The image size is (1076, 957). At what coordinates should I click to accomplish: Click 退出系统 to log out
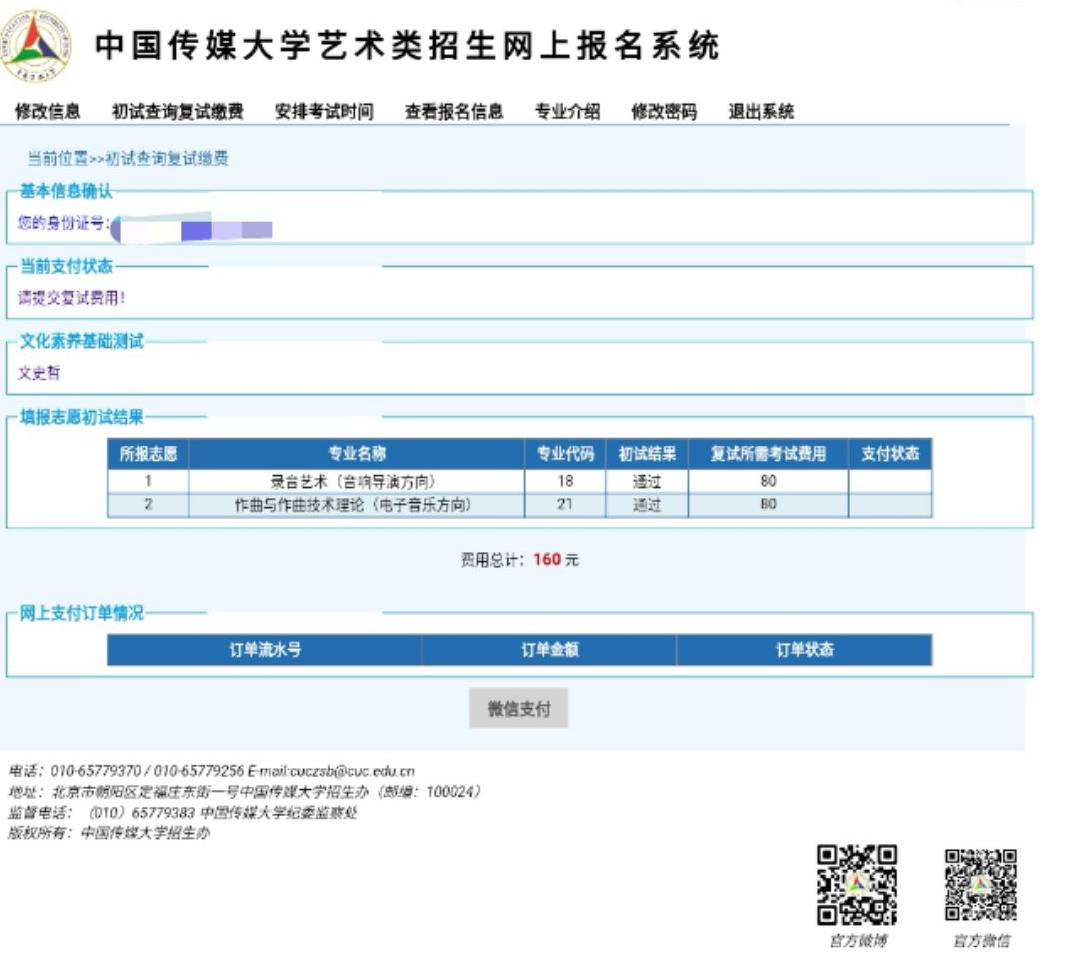click(x=761, y=111)
